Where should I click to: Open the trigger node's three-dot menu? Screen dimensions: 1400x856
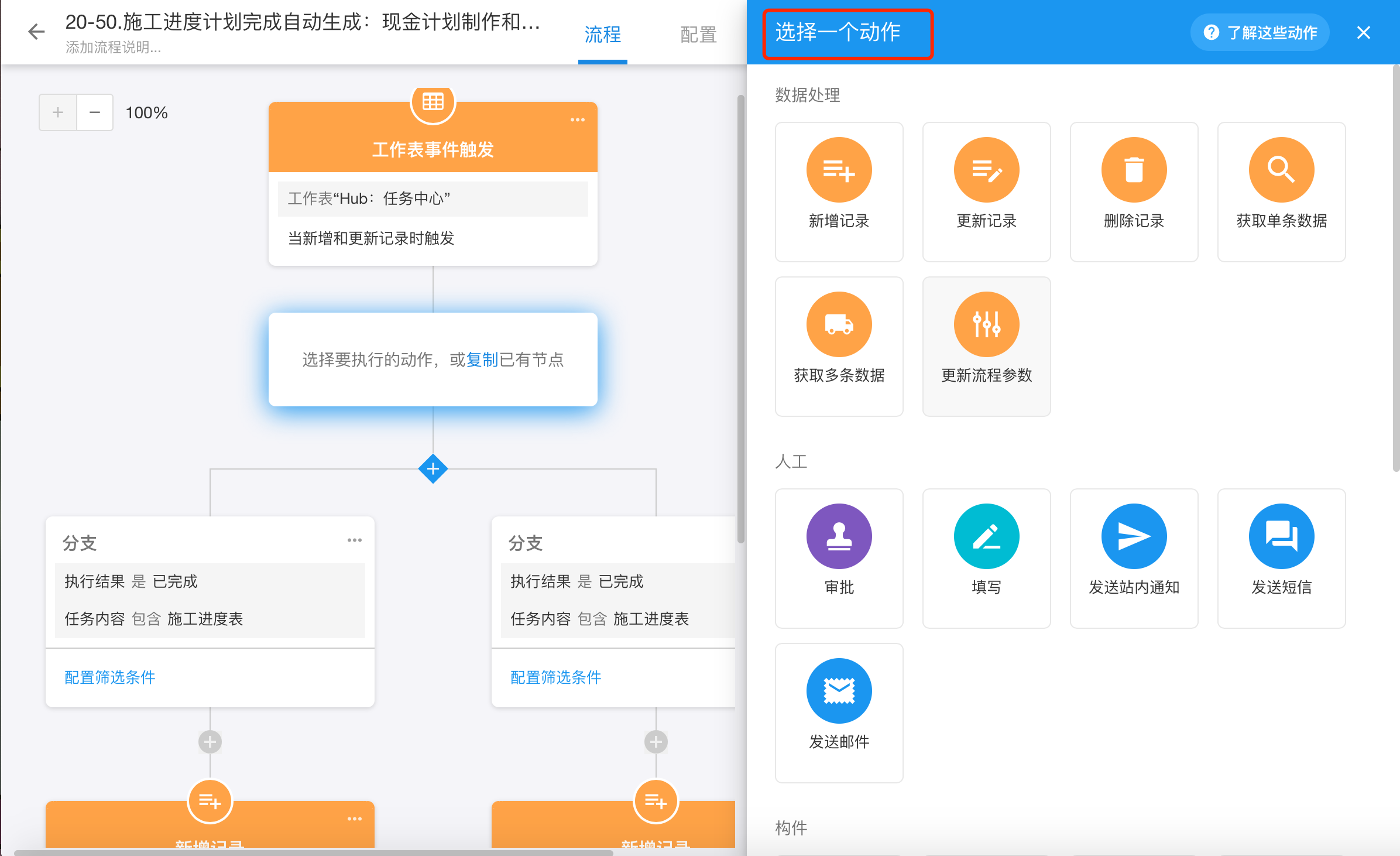(x=577, y=120)
